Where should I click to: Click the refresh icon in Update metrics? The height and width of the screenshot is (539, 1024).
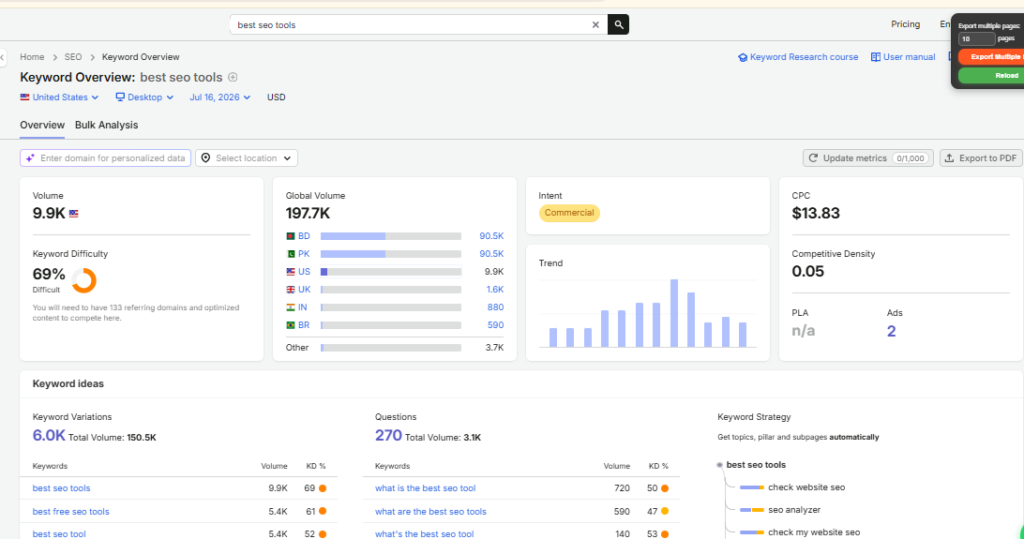(813, 158)
